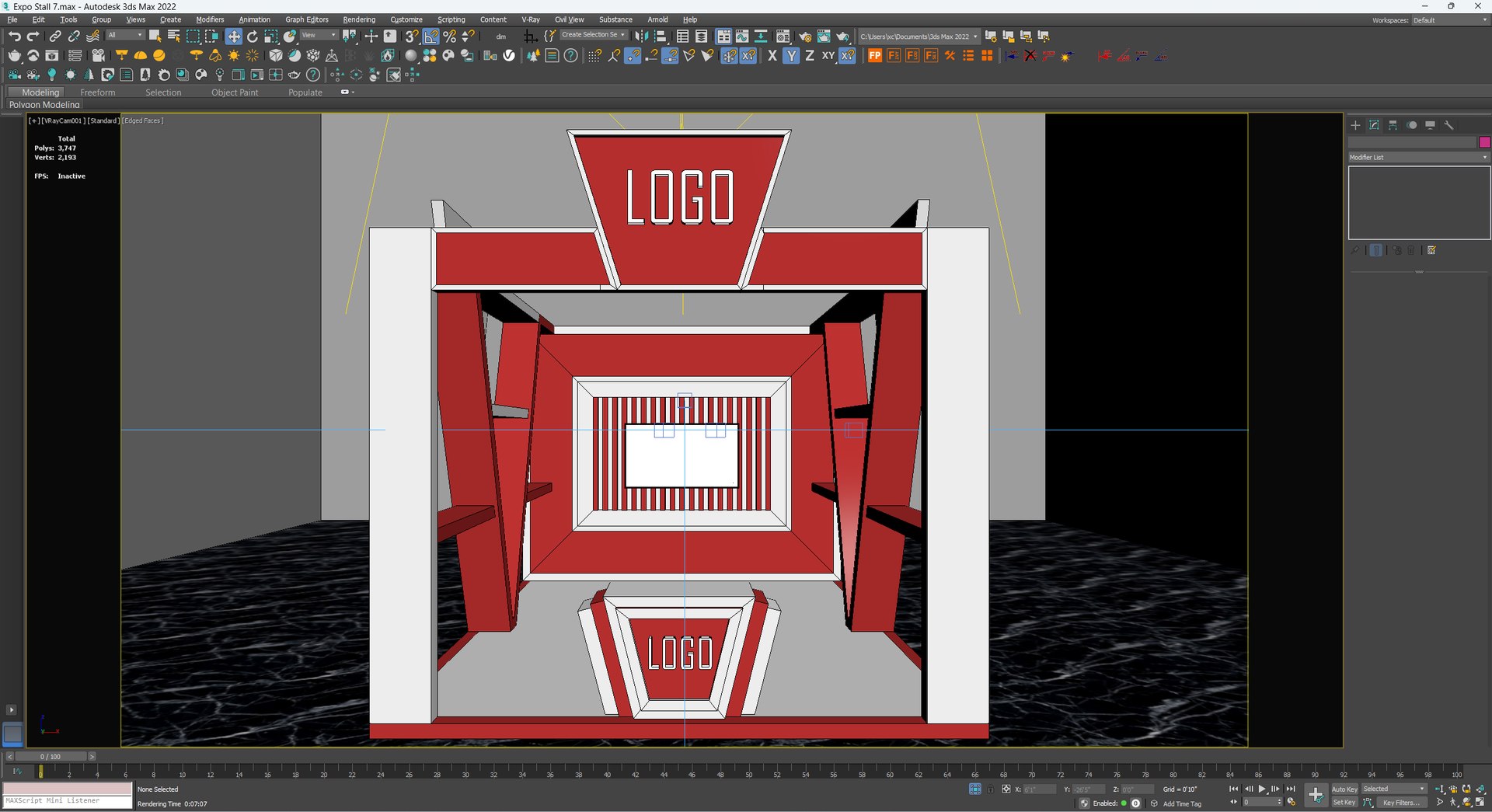Click the Mirror tool icon
Viewport: 1492px width, 812px height.
(641, 37)
